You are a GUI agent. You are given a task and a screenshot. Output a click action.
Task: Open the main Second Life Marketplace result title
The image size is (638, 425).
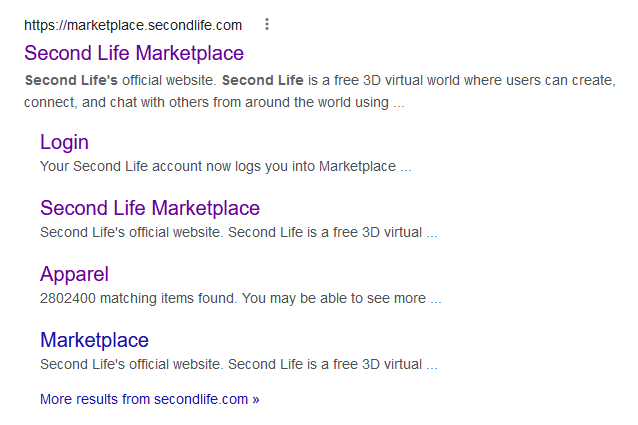[134, 53]
